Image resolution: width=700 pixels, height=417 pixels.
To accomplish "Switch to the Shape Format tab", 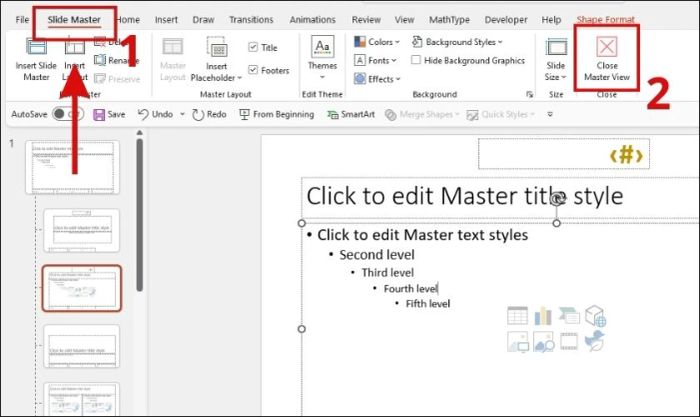I will tap(605, 20).
